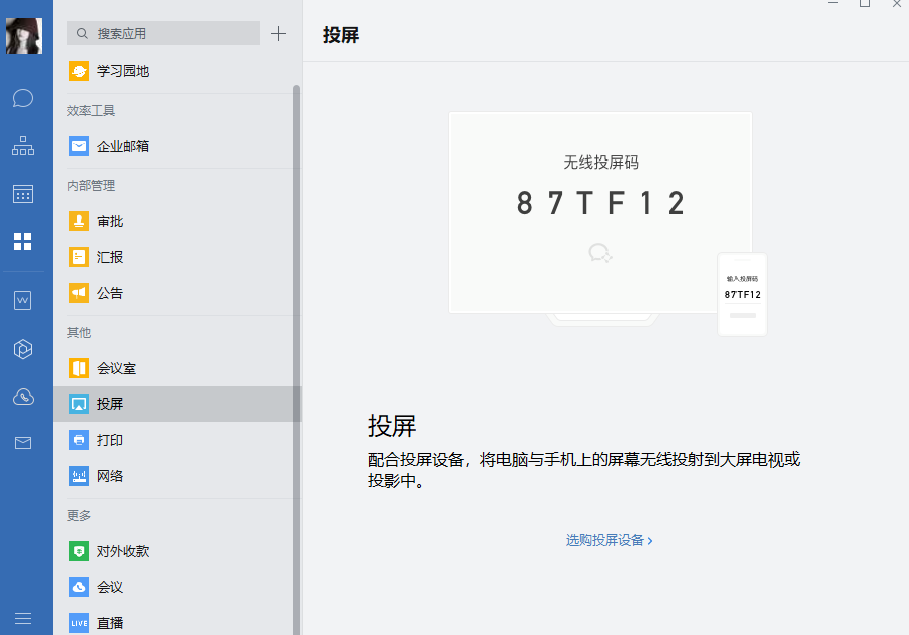Click the hamburger menu icon at bottom-left
This screenshot has width=909, height=635.
coord(23,618)
